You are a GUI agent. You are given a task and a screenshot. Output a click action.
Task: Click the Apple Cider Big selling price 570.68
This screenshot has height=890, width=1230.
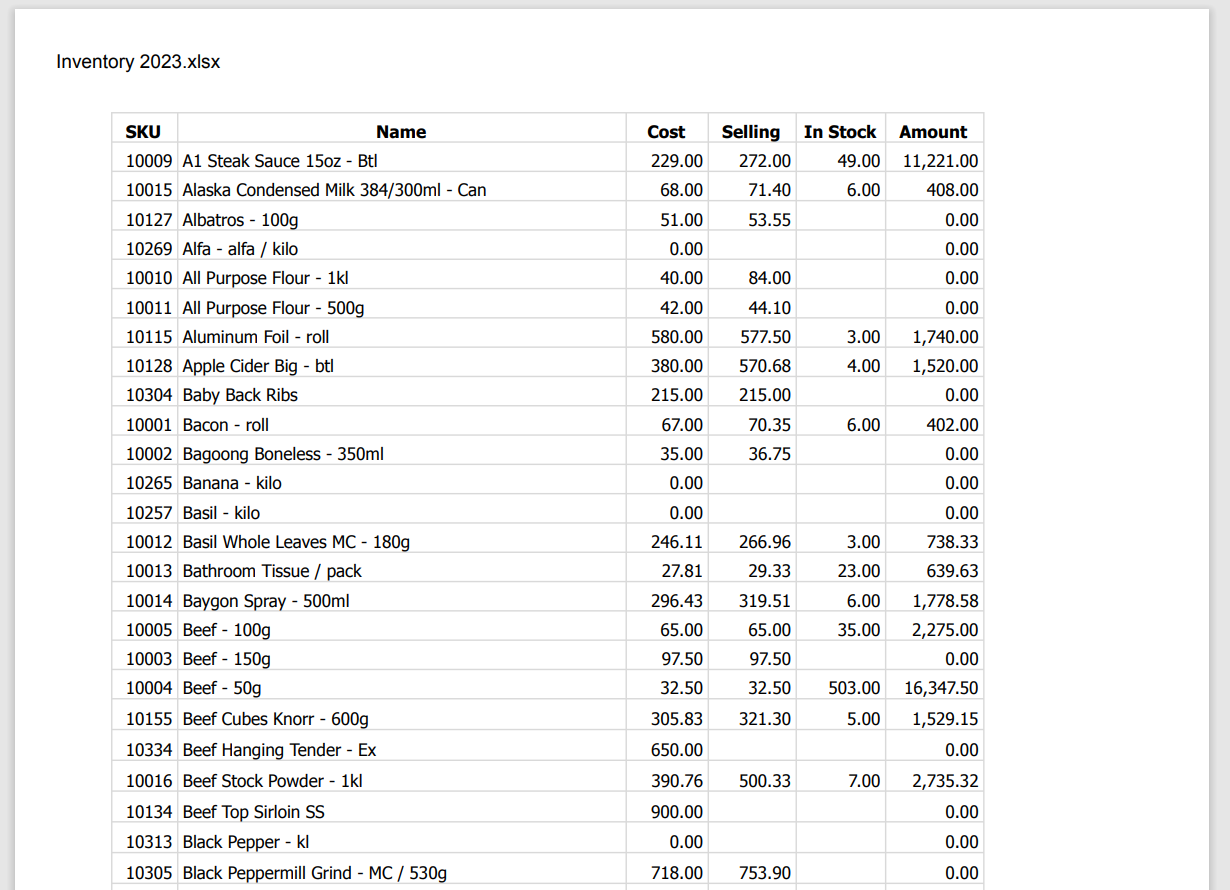coord(765,366)
